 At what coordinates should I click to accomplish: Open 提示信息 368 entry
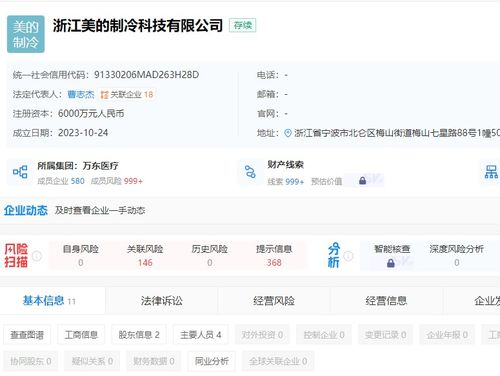274,256
